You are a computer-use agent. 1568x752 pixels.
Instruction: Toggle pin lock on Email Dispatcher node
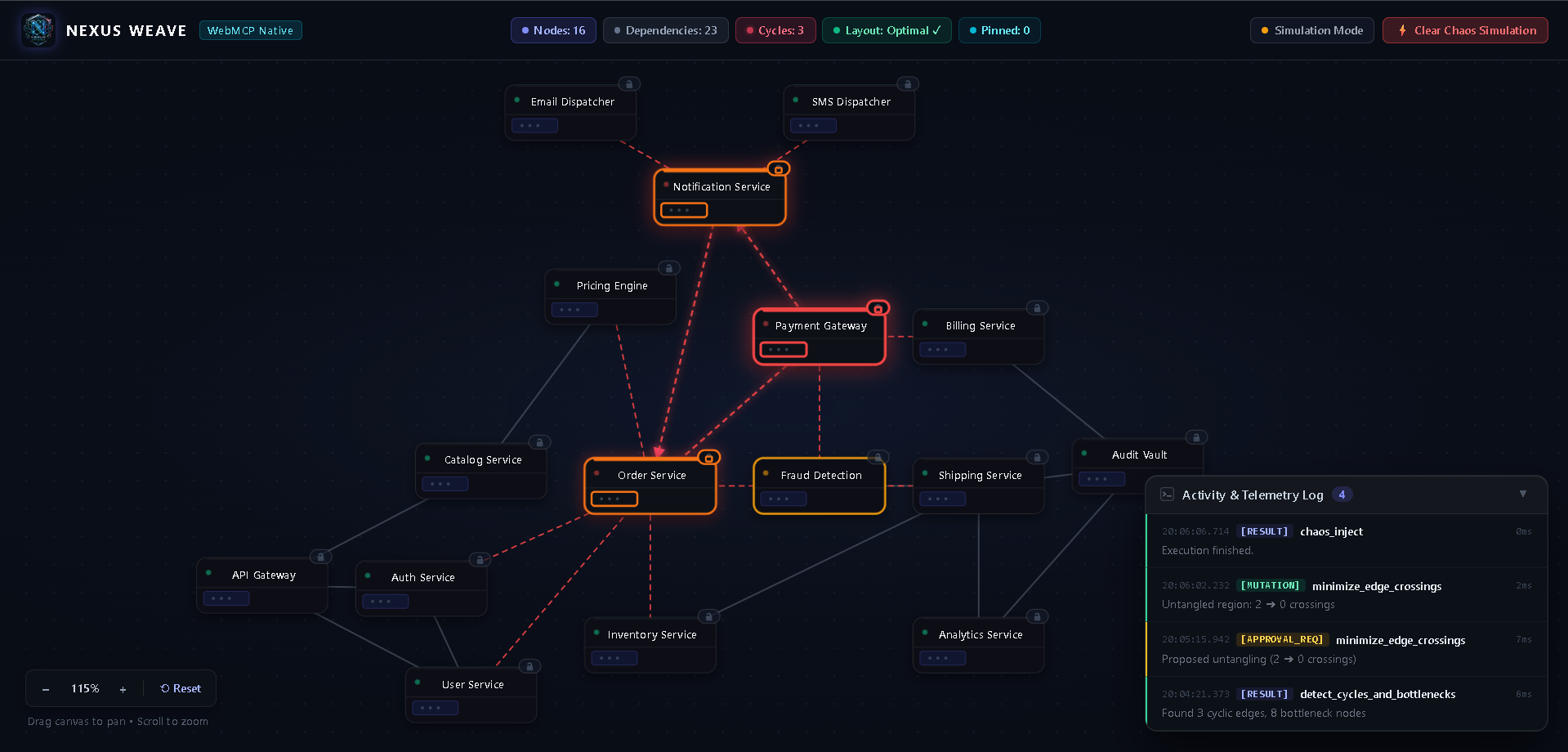pos(629,84)
